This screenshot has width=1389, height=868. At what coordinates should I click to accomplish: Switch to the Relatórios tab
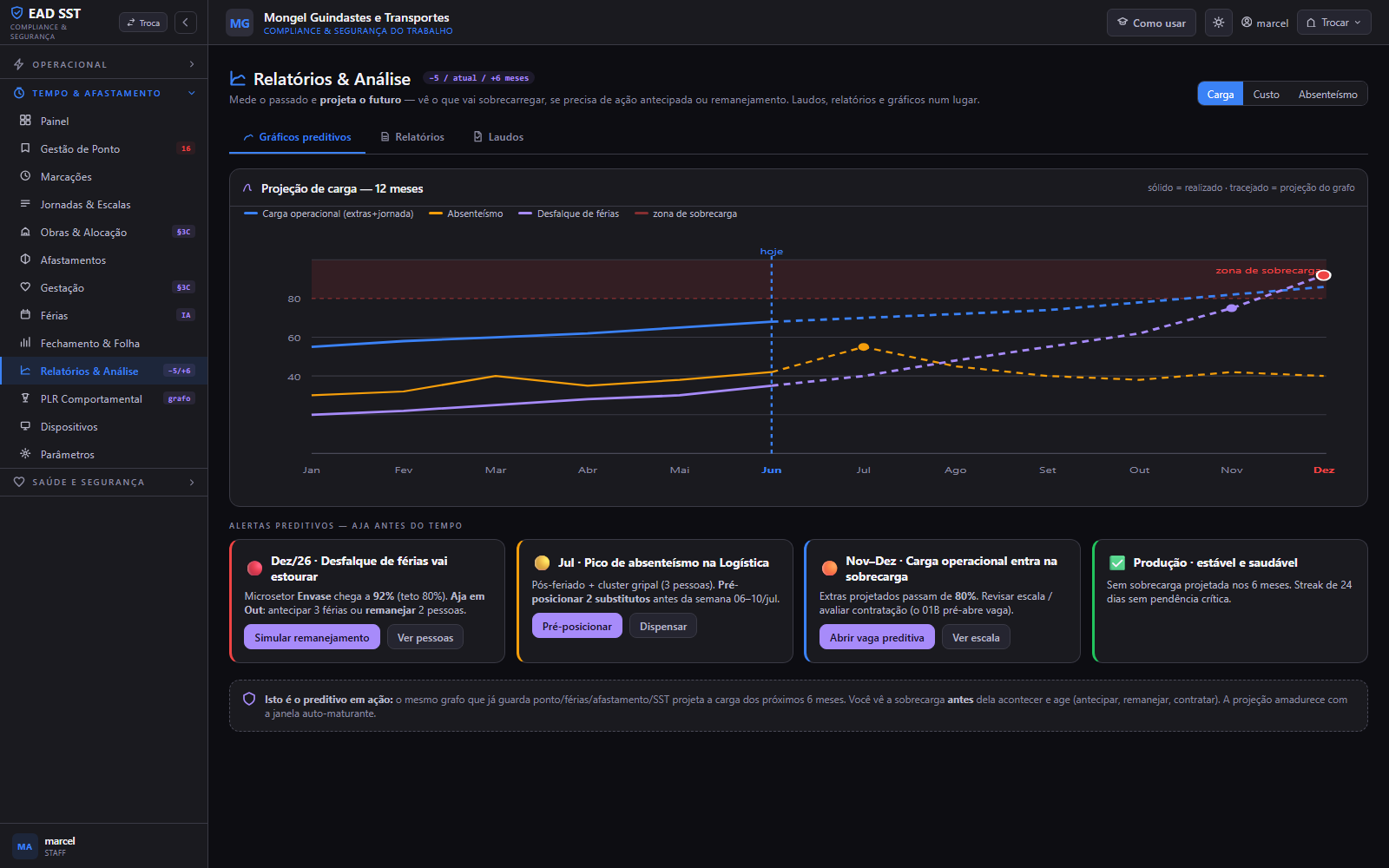tap(412, 137)
